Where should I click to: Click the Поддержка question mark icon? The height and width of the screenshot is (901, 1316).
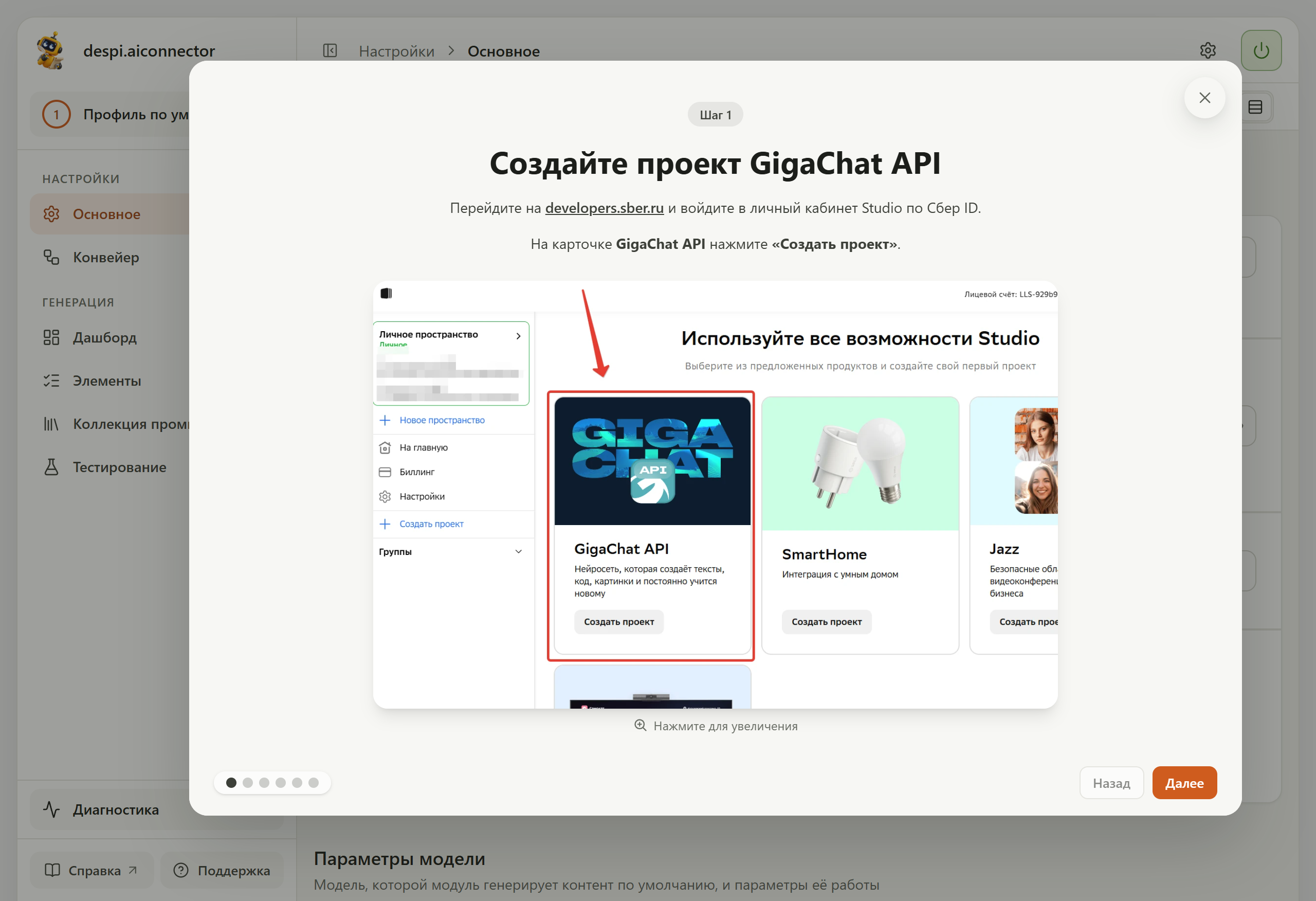[180, 870]
